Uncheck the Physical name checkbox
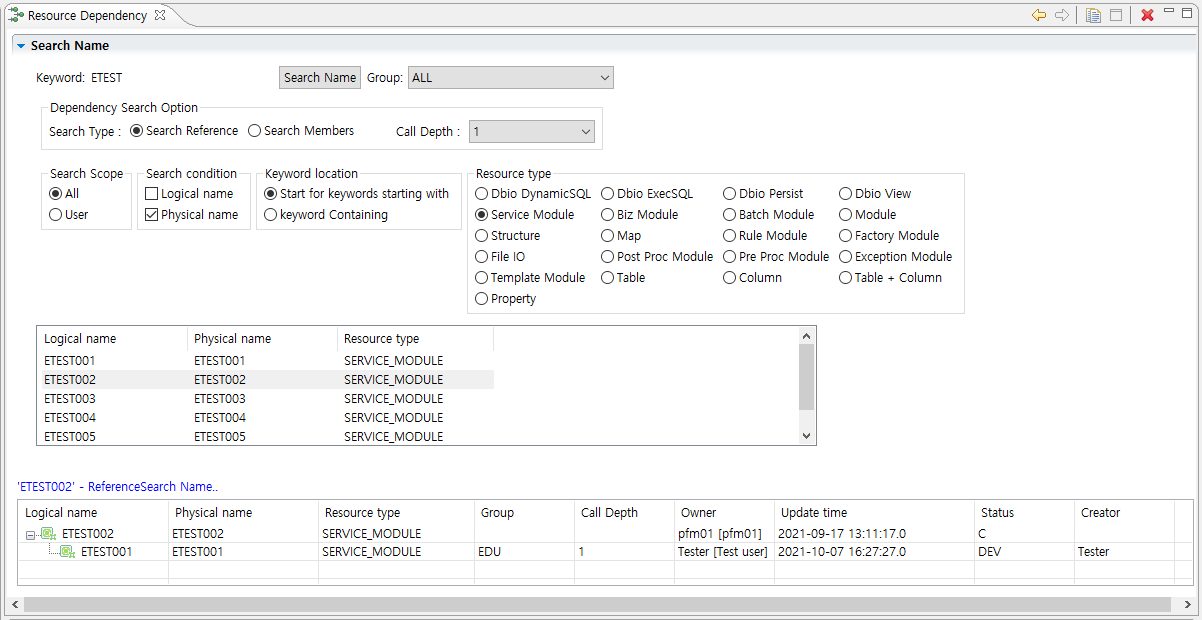Viewport: 1202px width, 620px height. click(152, 215)
